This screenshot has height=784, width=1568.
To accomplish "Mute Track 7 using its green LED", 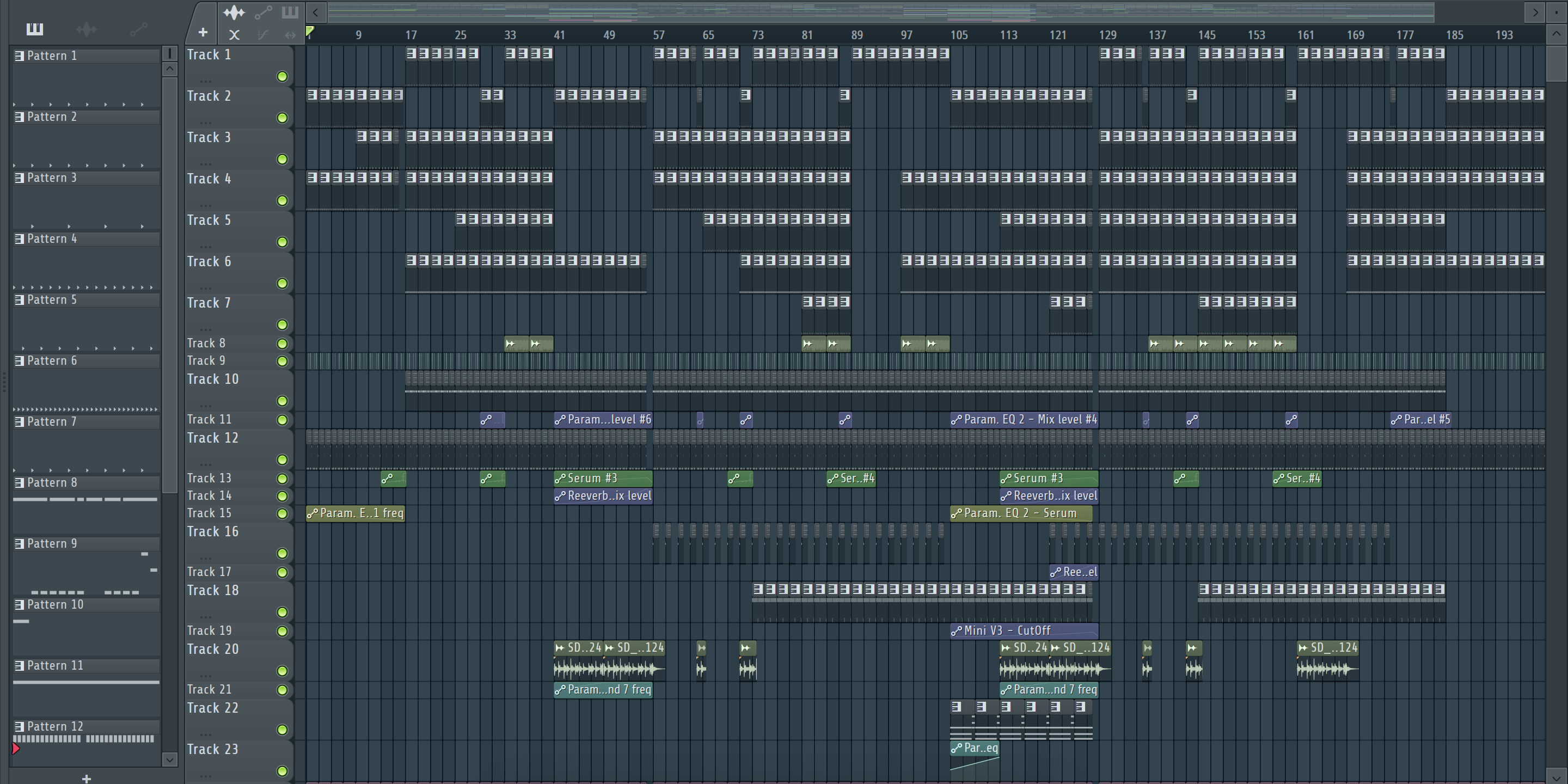I will pos(282,325).
